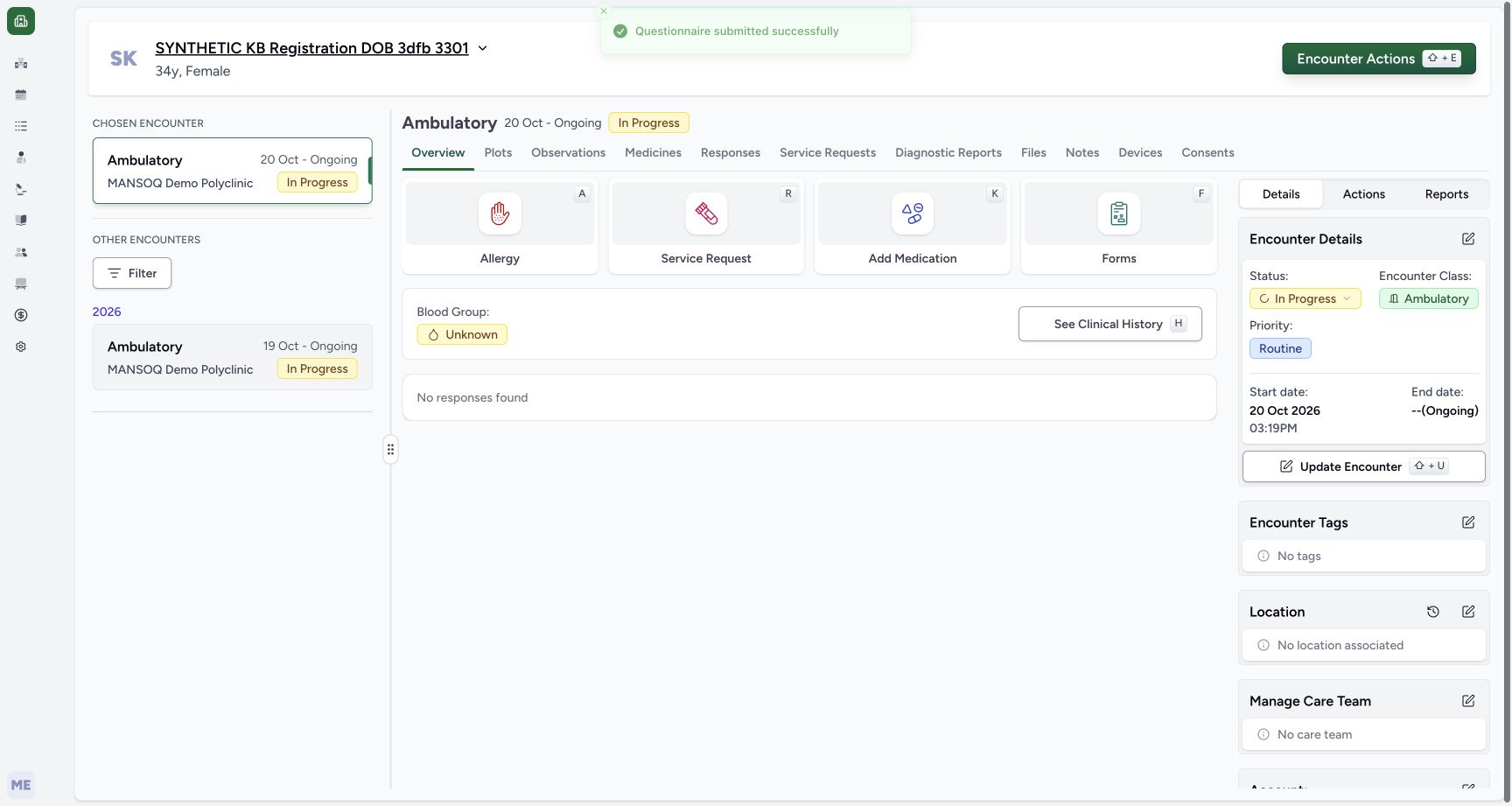Screen dimensions: 1512x806
Task: Edit Manage Care Team pencil icon
Action: pyautogui.click(x=1468, y=701)
